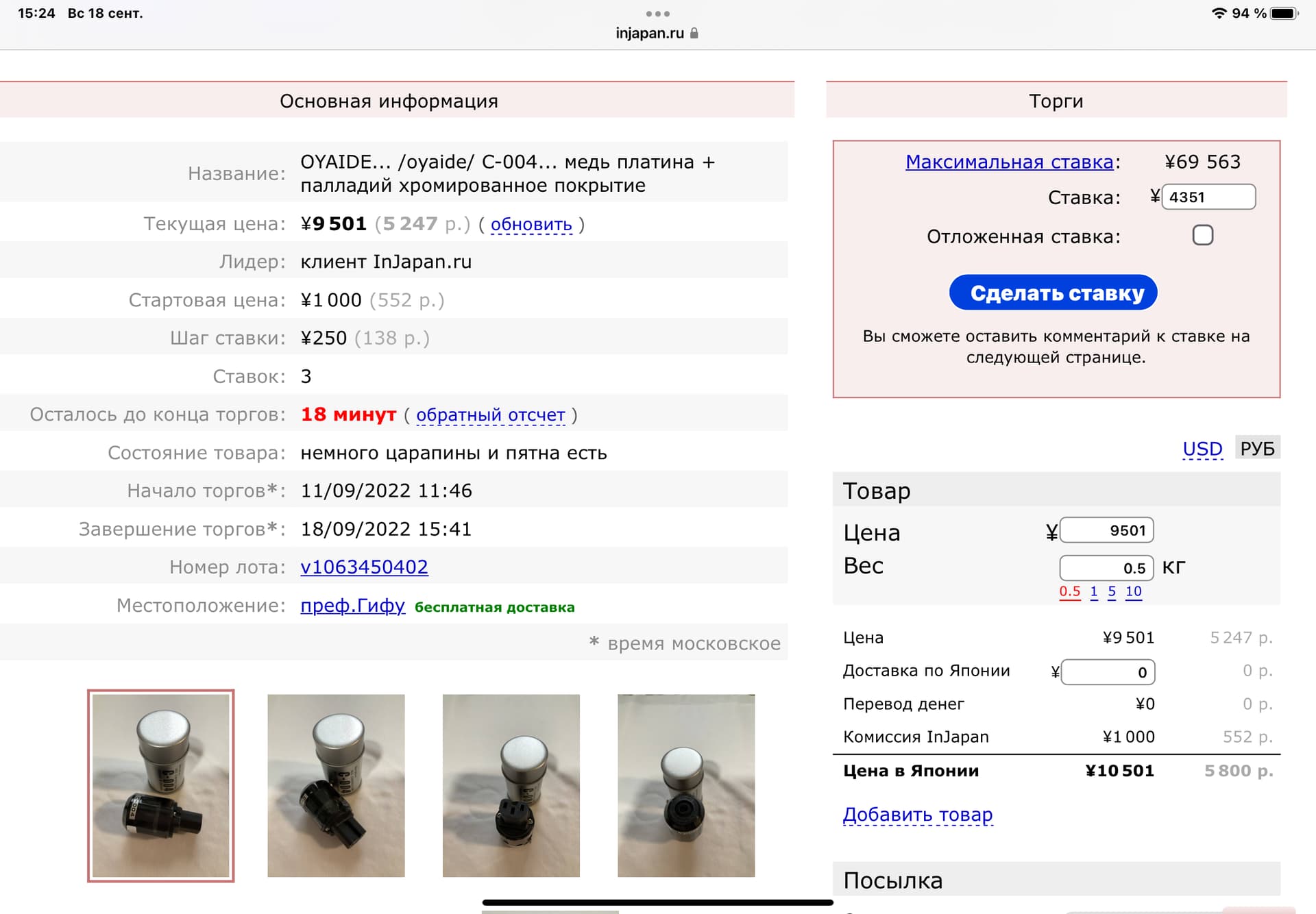Screen dimensions: 1316x914
Task: Click the Добавить товар link
Action: tap(918, 815)
